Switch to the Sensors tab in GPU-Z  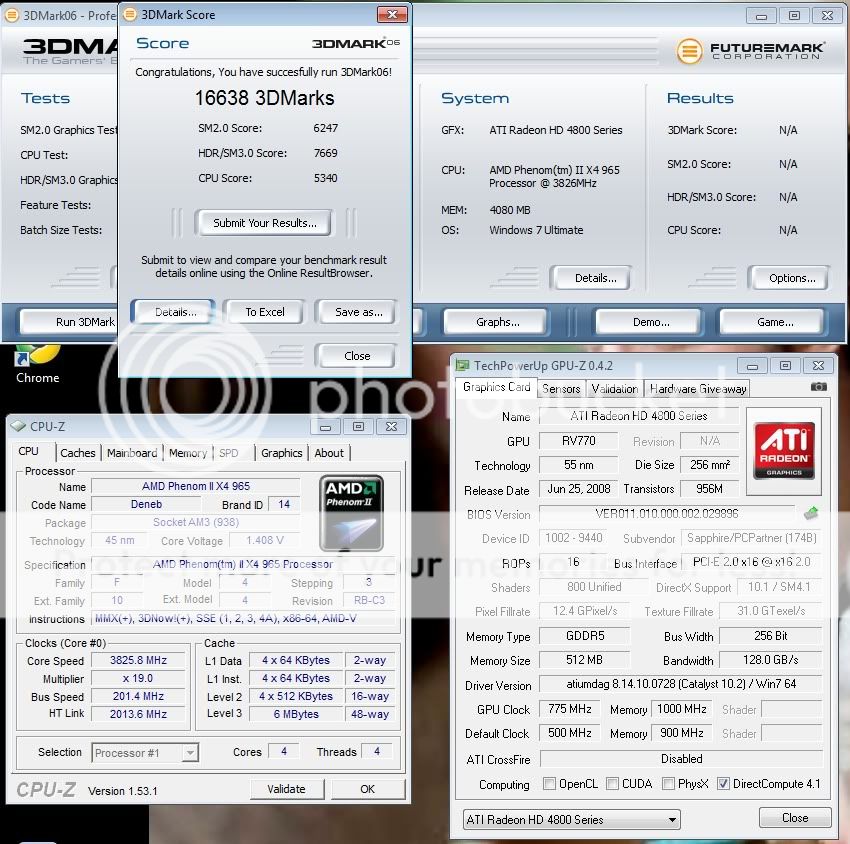pos(561,389)
